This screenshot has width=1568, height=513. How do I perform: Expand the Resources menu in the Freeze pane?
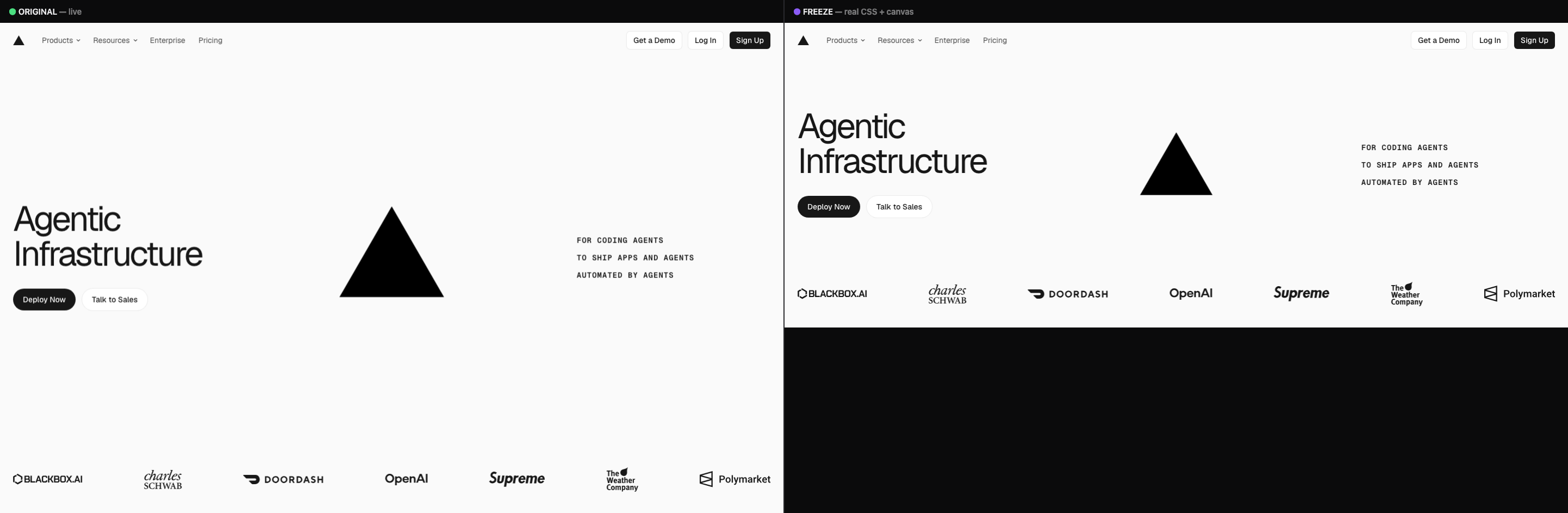coord(900,40)
